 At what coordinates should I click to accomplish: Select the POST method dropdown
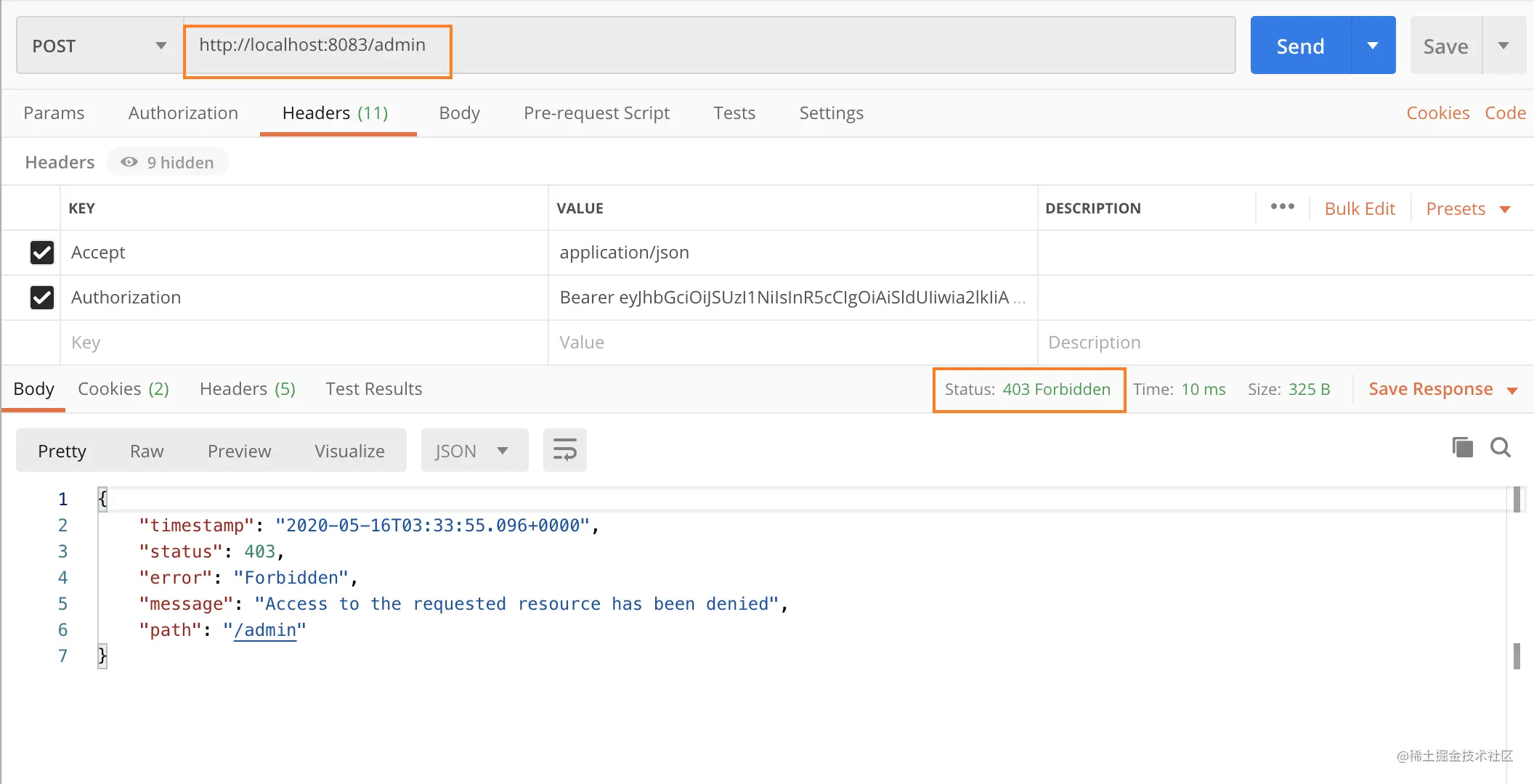[97, 45]
